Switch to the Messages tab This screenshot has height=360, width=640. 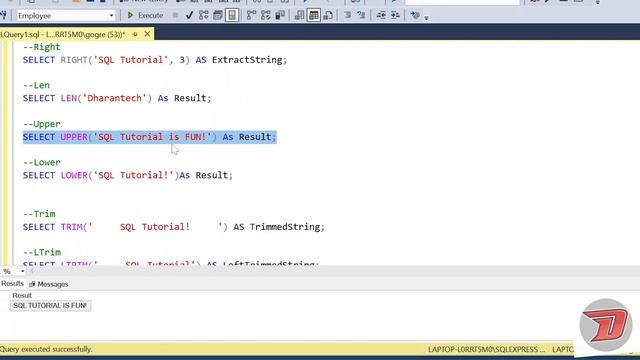[49, 284]
